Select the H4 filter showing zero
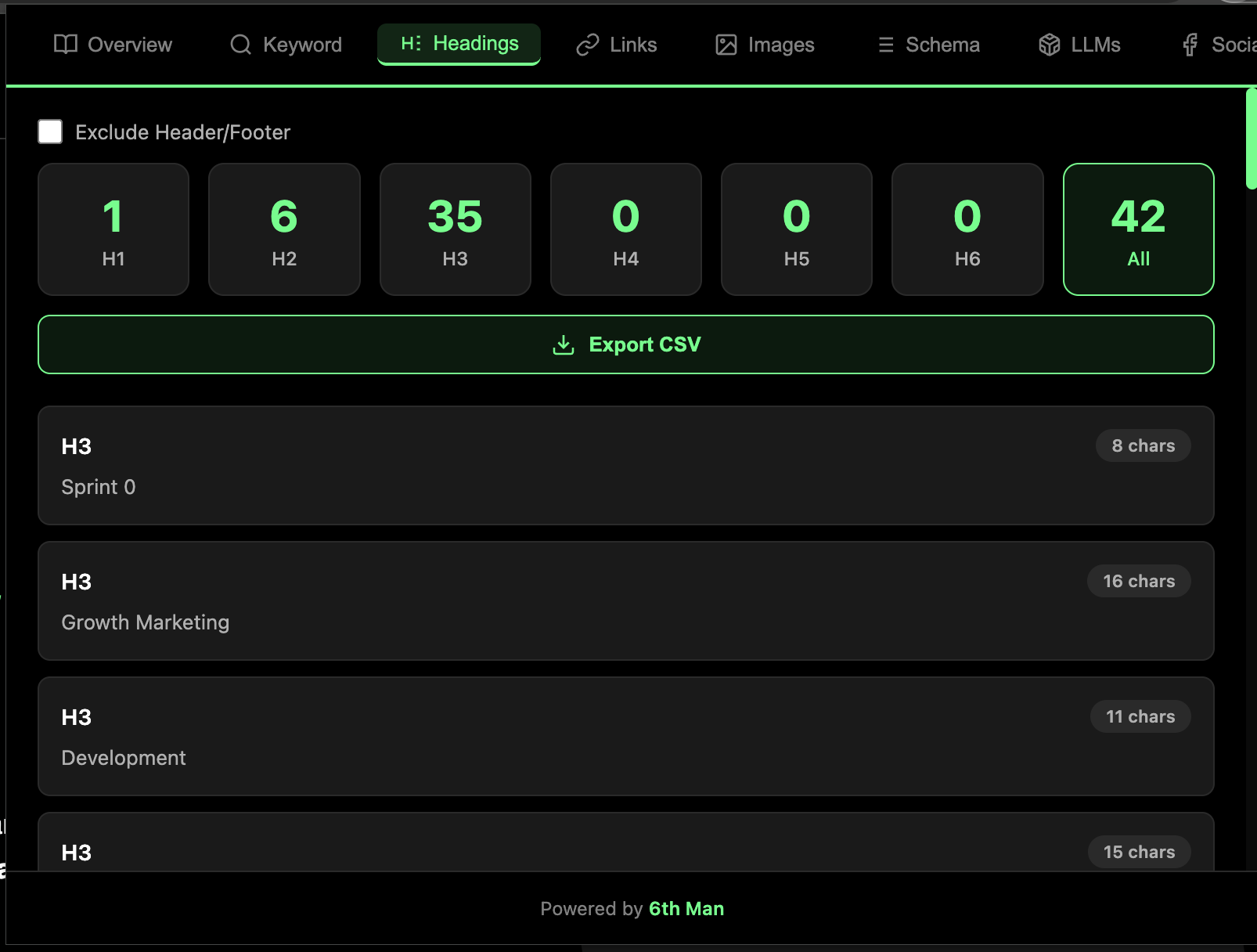The height and width of the screenshot is (952, 1257). point(625,229)
